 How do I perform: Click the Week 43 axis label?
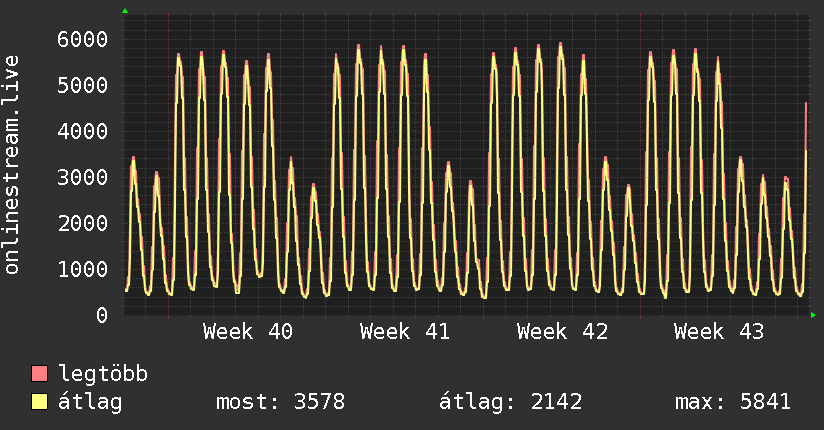pyautogui.click(x=719, y=332)
